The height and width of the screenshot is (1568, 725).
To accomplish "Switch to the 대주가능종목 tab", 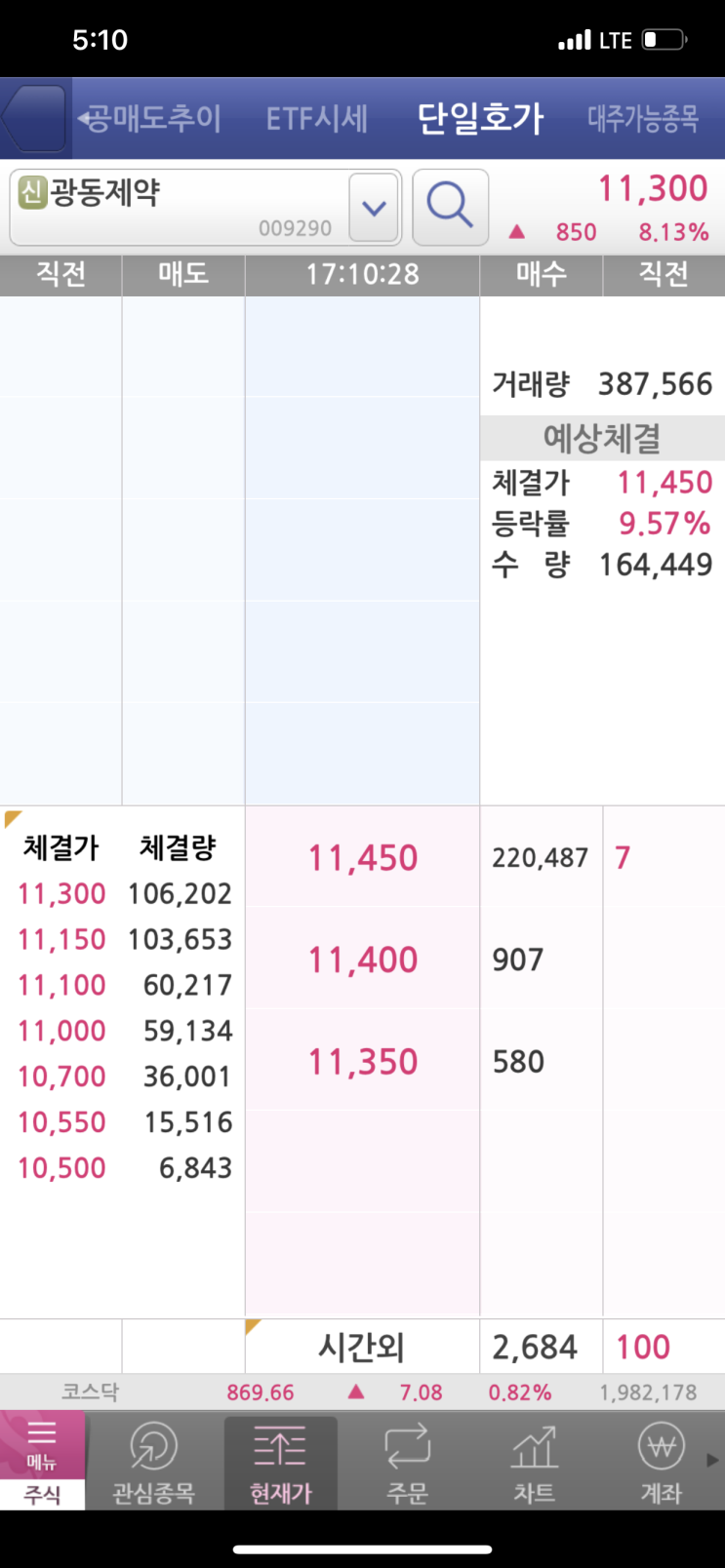I will click(643, 119).
